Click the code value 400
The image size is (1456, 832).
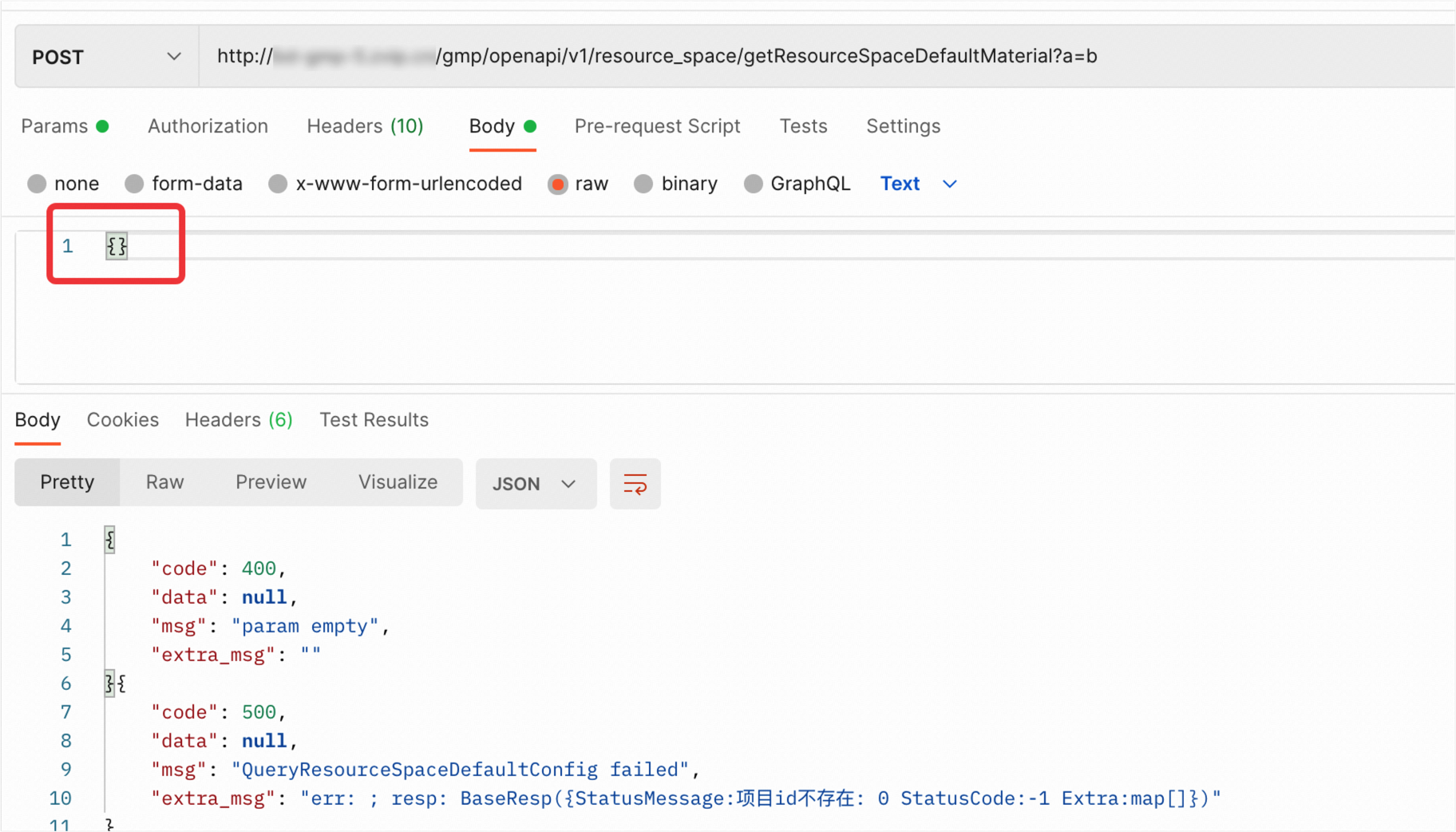(x=259, y=569)
